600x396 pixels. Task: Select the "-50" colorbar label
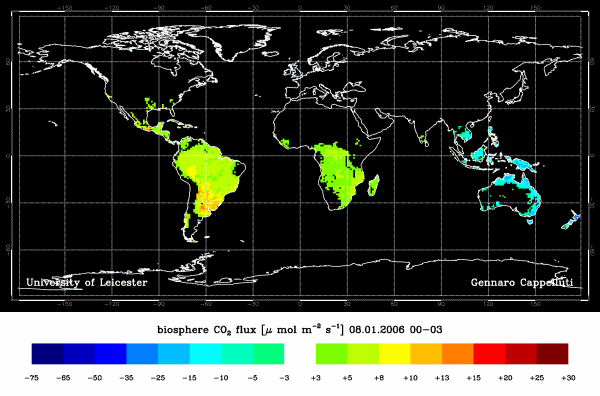(x=95, y=378)
